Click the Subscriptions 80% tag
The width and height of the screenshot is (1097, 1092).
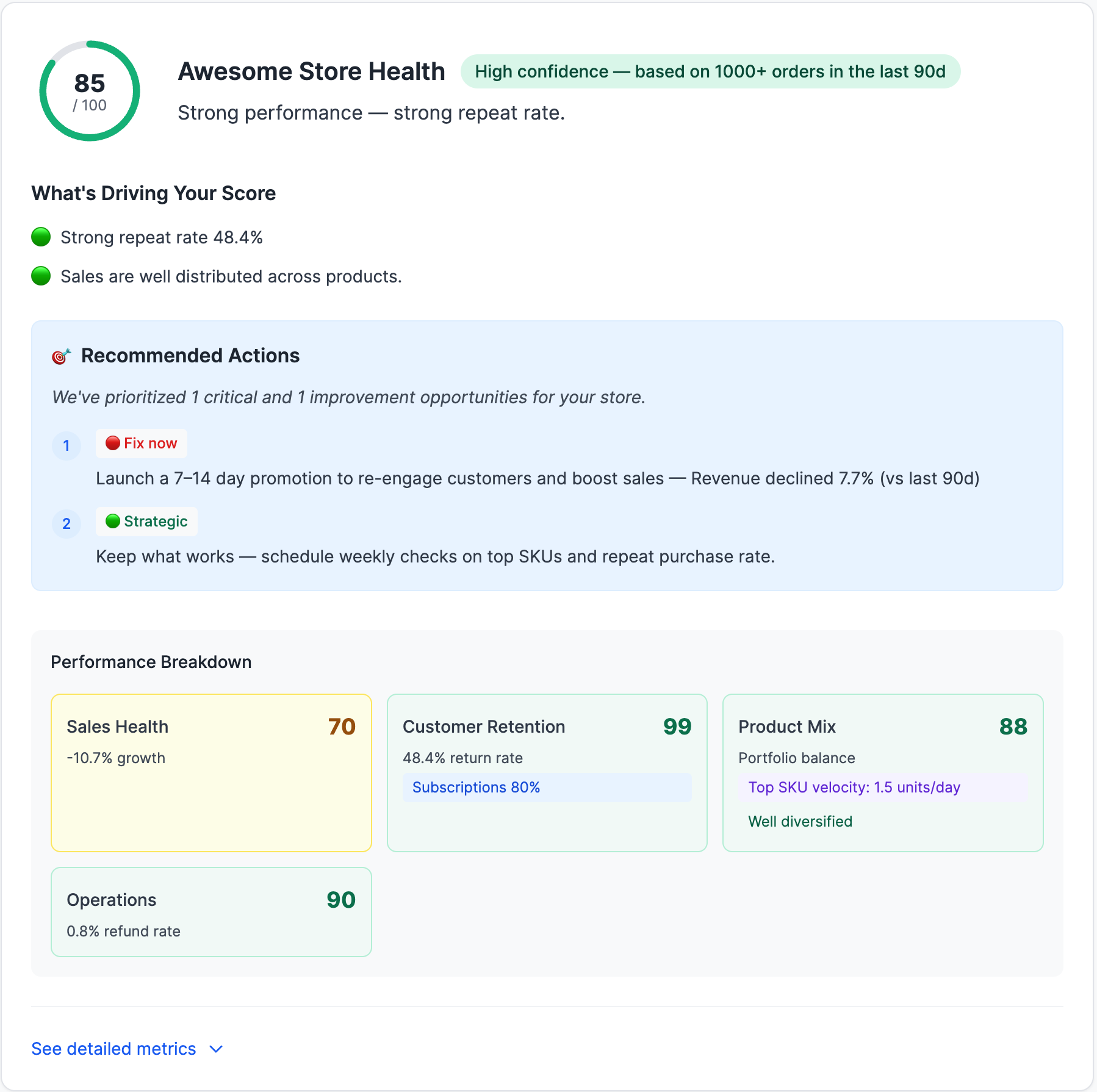click(x=476, y=787)
